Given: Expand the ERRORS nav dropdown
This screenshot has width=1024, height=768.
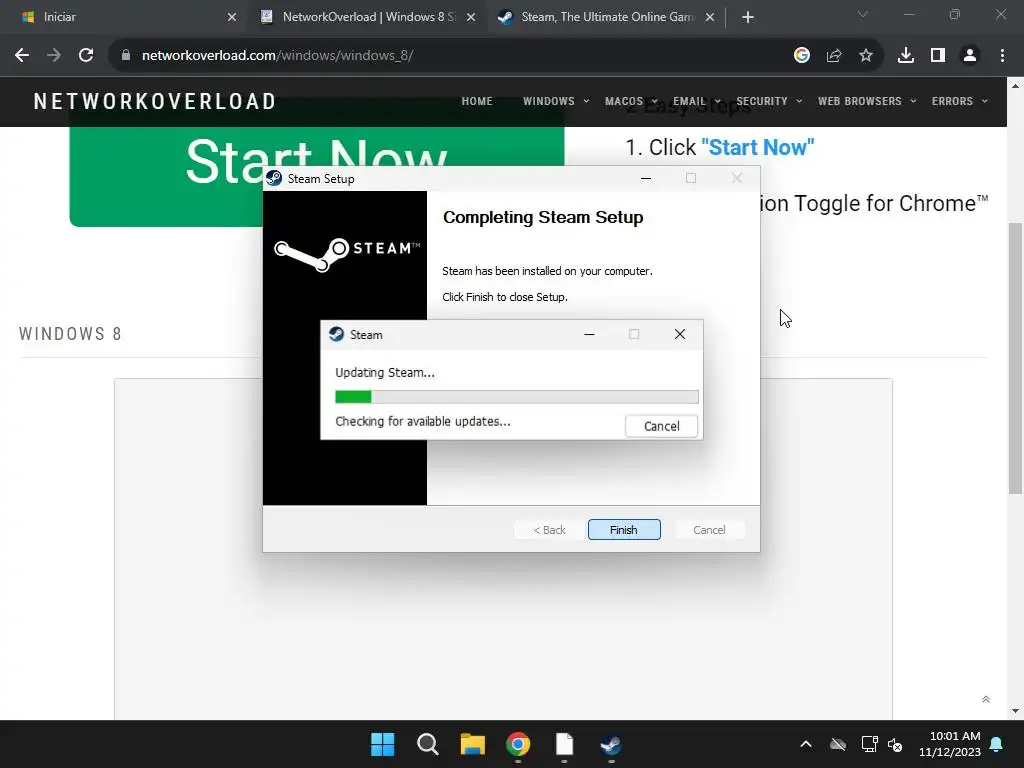Looking at the screenshot, I should pos(959,101).
